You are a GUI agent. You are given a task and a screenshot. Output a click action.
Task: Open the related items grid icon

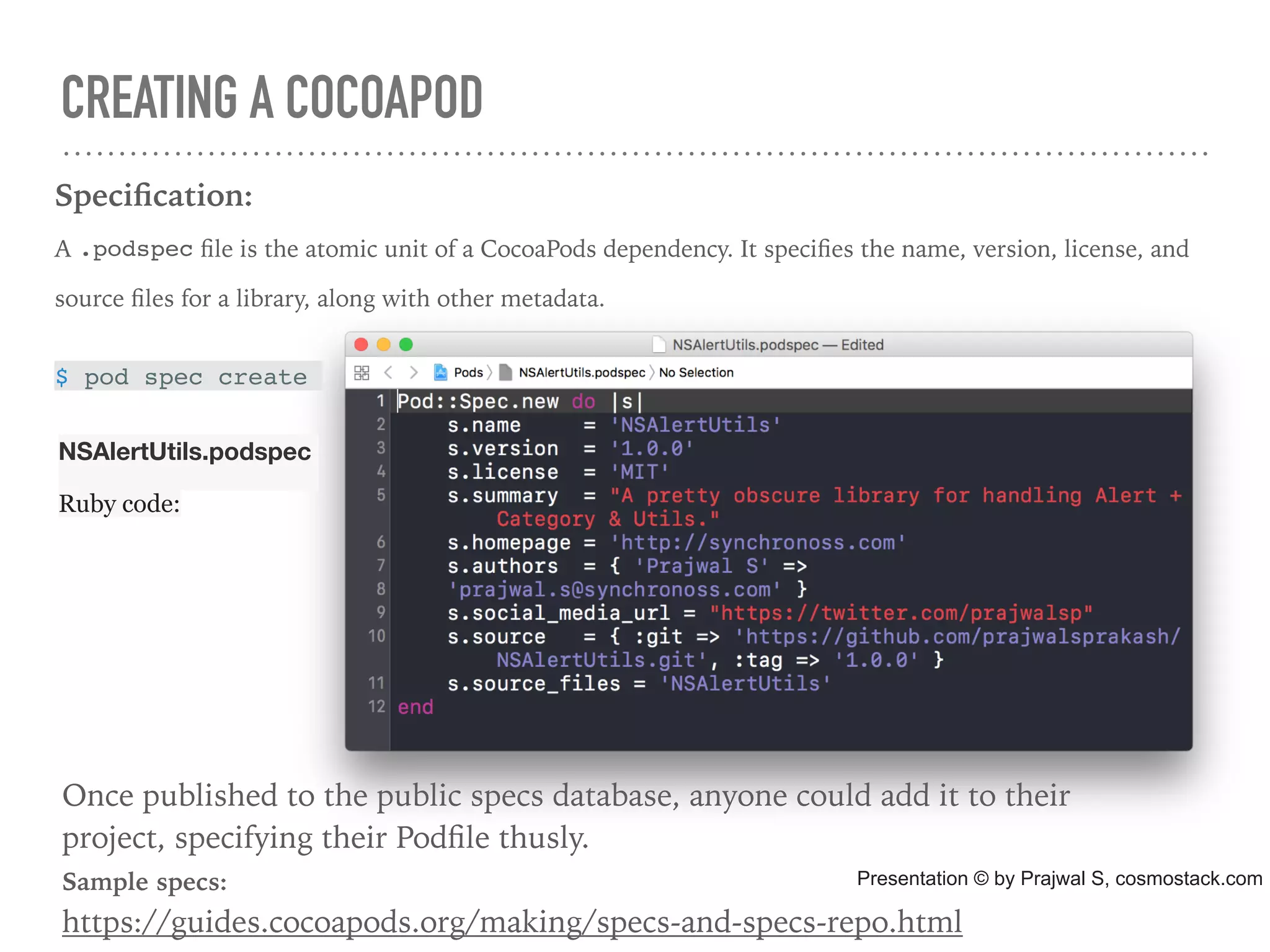click(362, 372)
